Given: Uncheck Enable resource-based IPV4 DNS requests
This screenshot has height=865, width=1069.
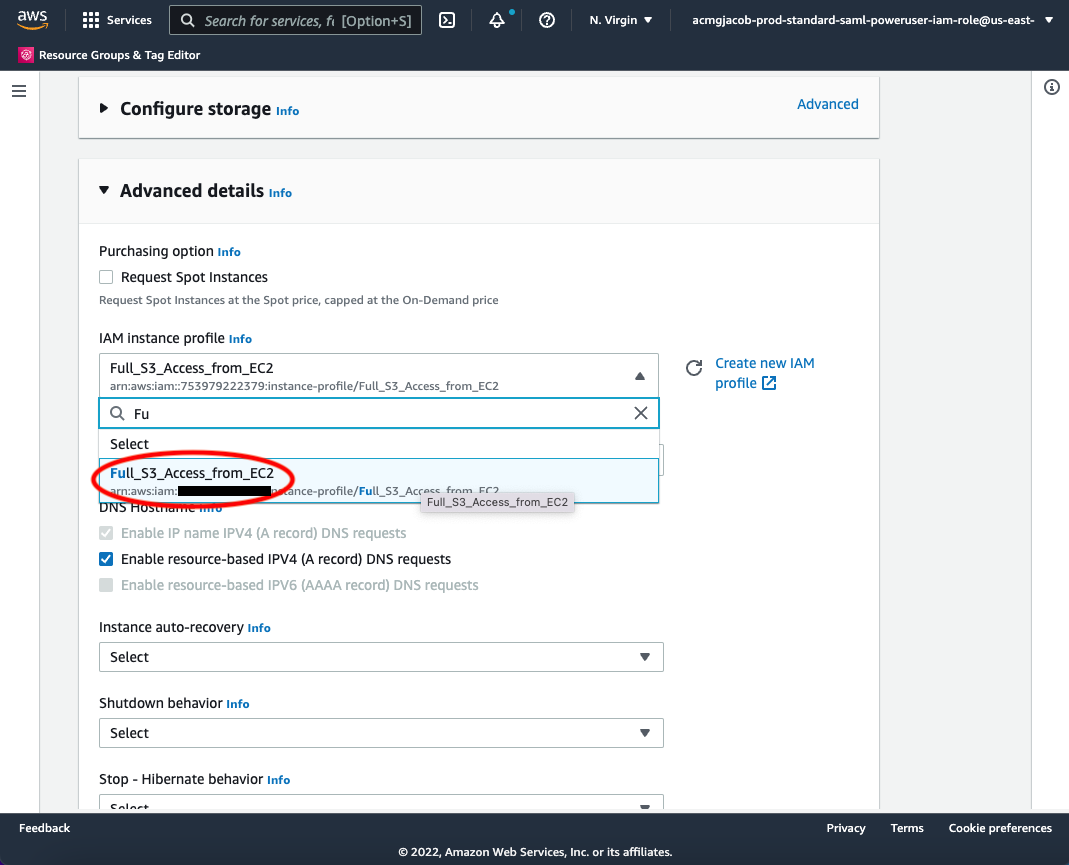Looking at the screenshot, I should tap(106, 560).
